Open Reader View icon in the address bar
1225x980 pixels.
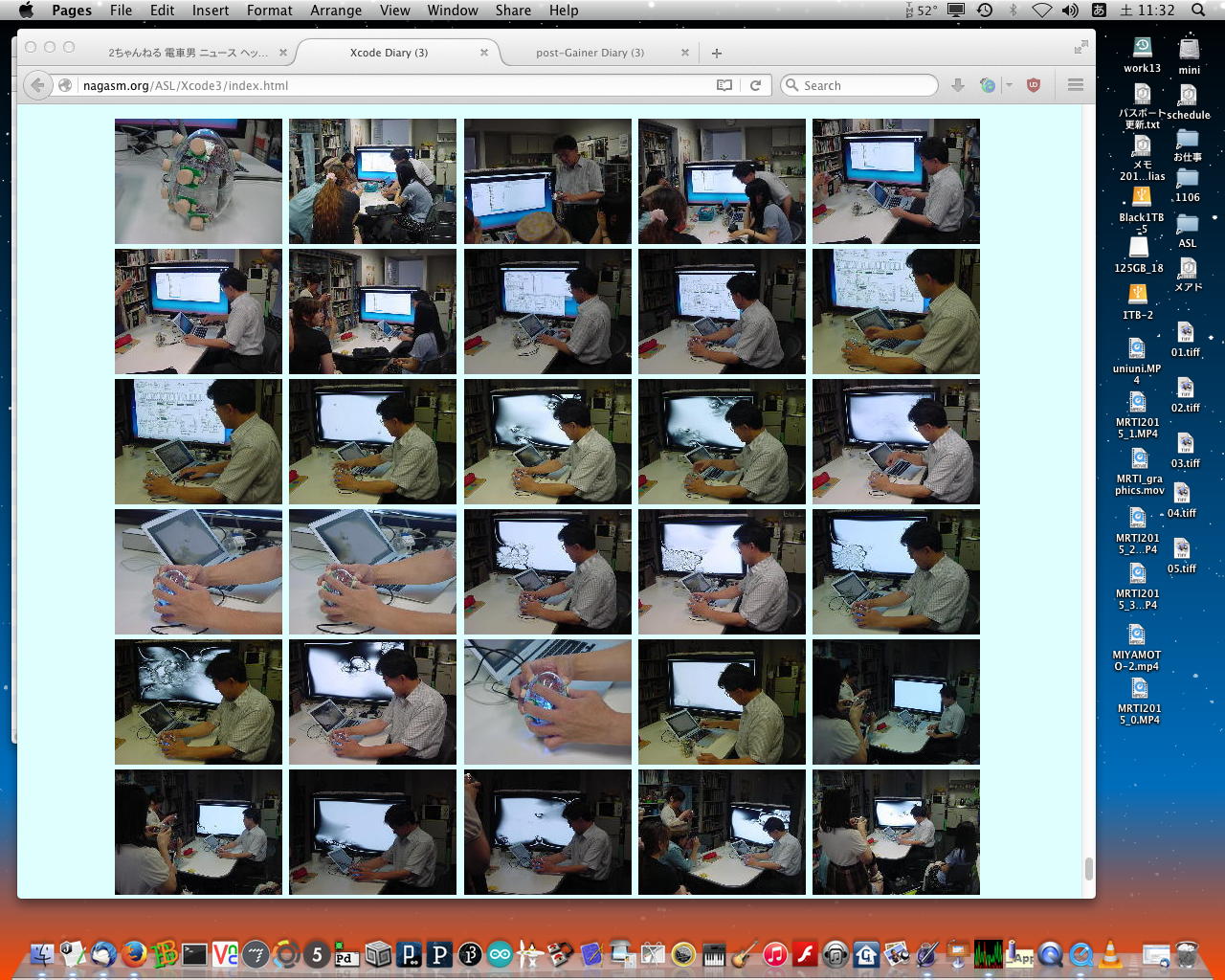[x=724, y=85]
